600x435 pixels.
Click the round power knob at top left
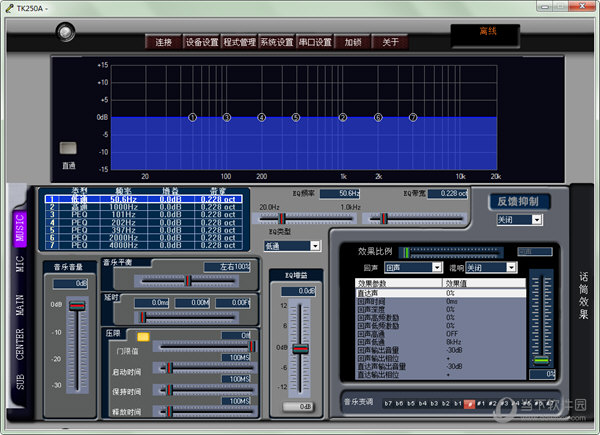tap(65, 32)
